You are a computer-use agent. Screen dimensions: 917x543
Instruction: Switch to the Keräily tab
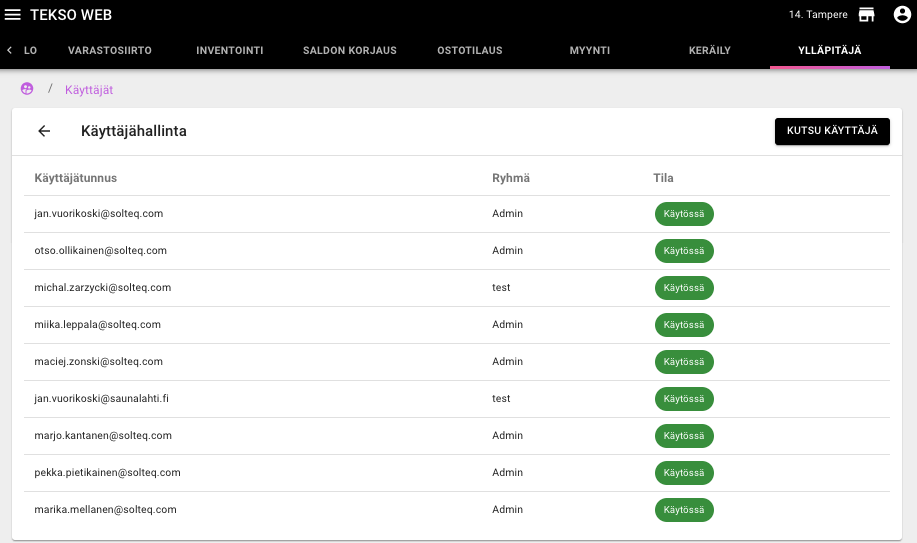point(710,50)
